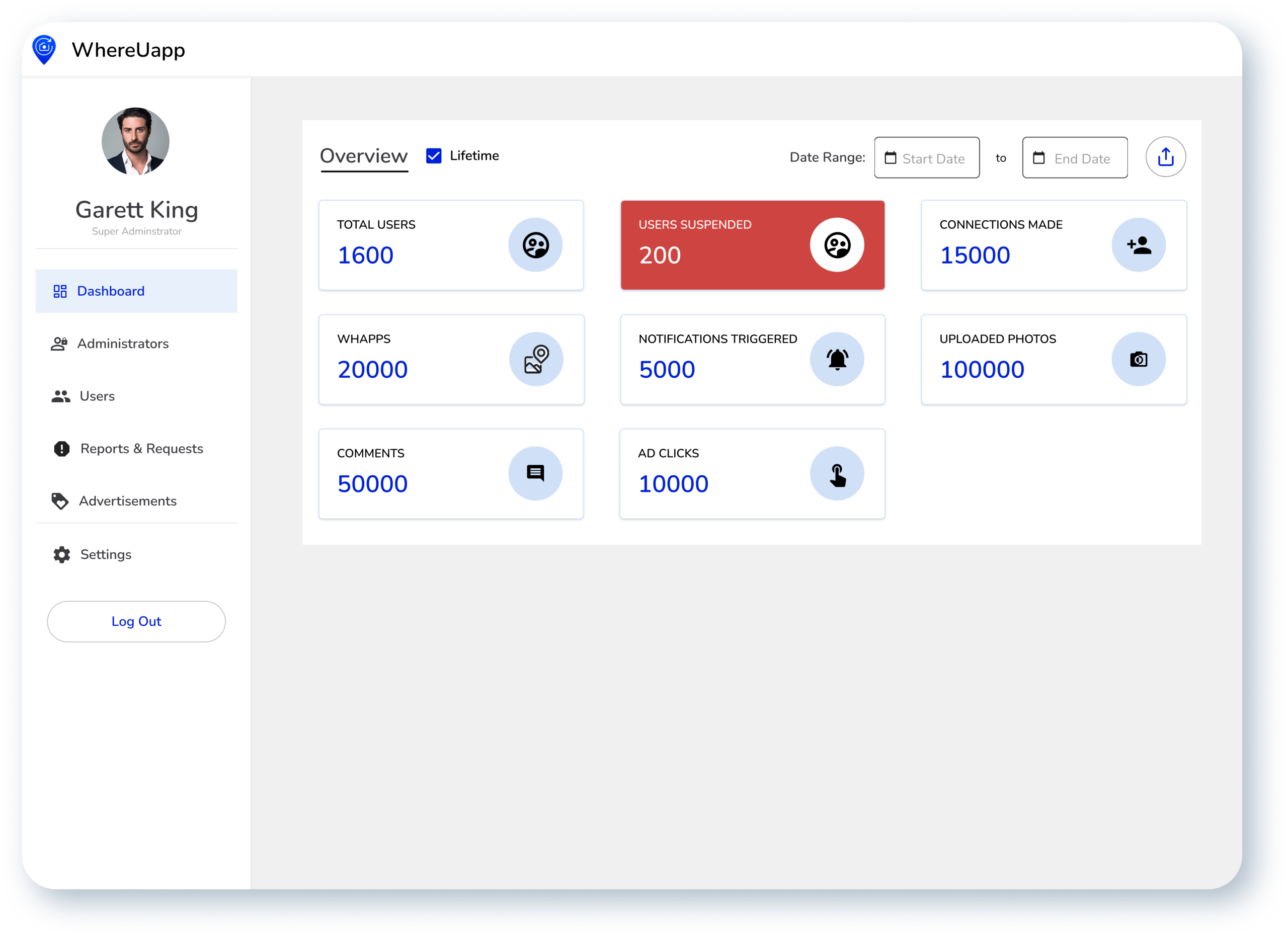This screenshot has height=935, width=1288.
Task: Open the Start Date picker field
Action: point(926,158)
